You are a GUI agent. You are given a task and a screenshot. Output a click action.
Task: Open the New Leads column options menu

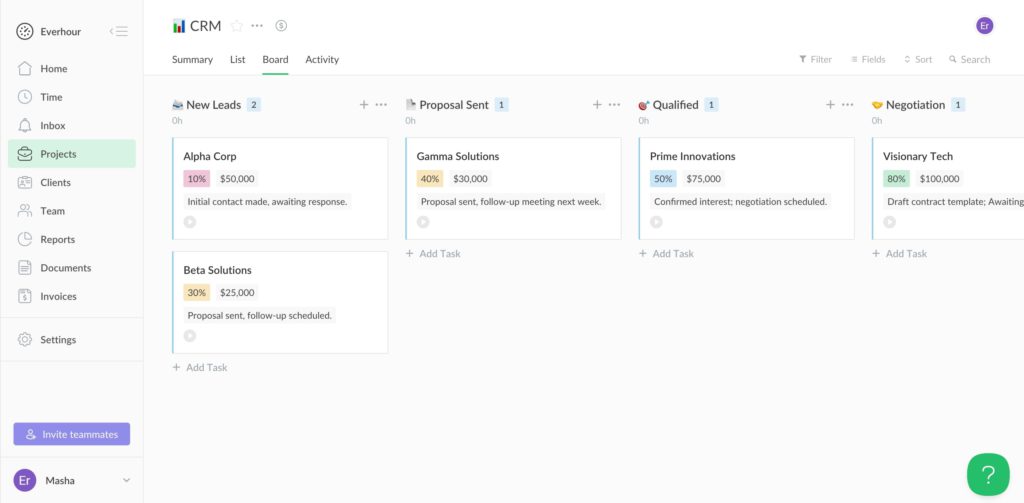pyautogui.click(x=381, y=105)
